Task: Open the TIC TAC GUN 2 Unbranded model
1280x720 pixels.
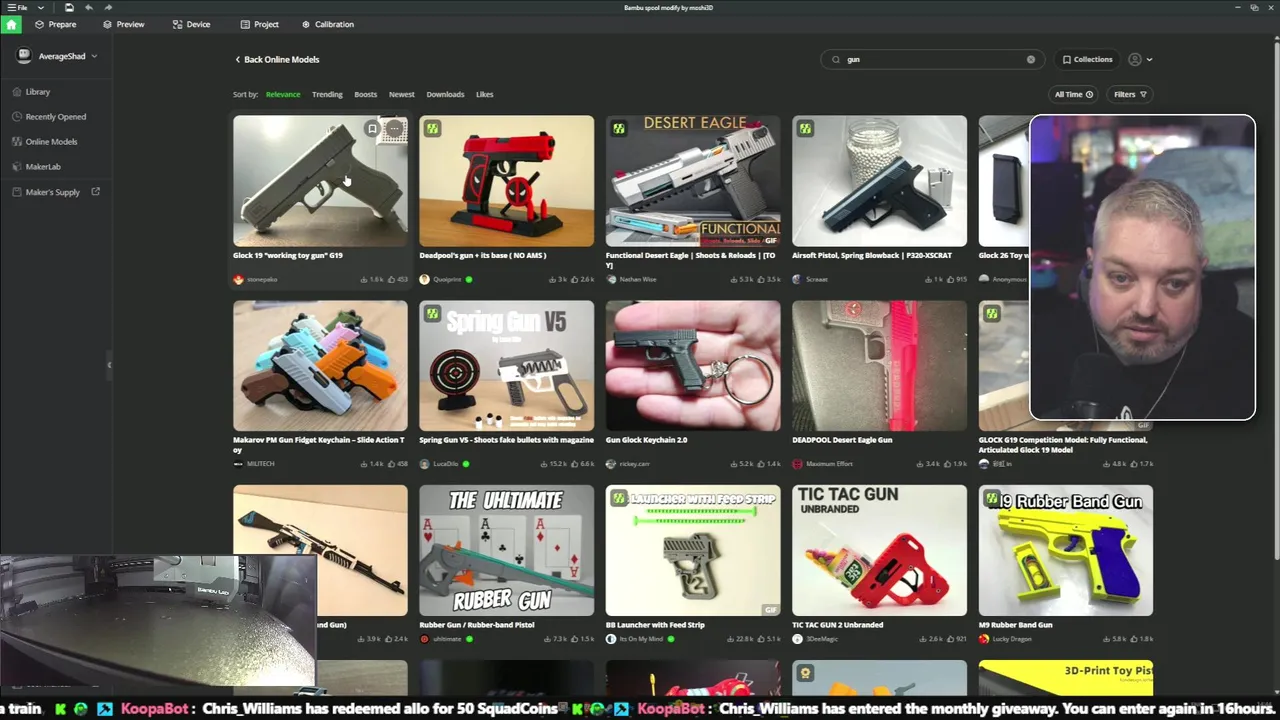Action: click(879, 550)
